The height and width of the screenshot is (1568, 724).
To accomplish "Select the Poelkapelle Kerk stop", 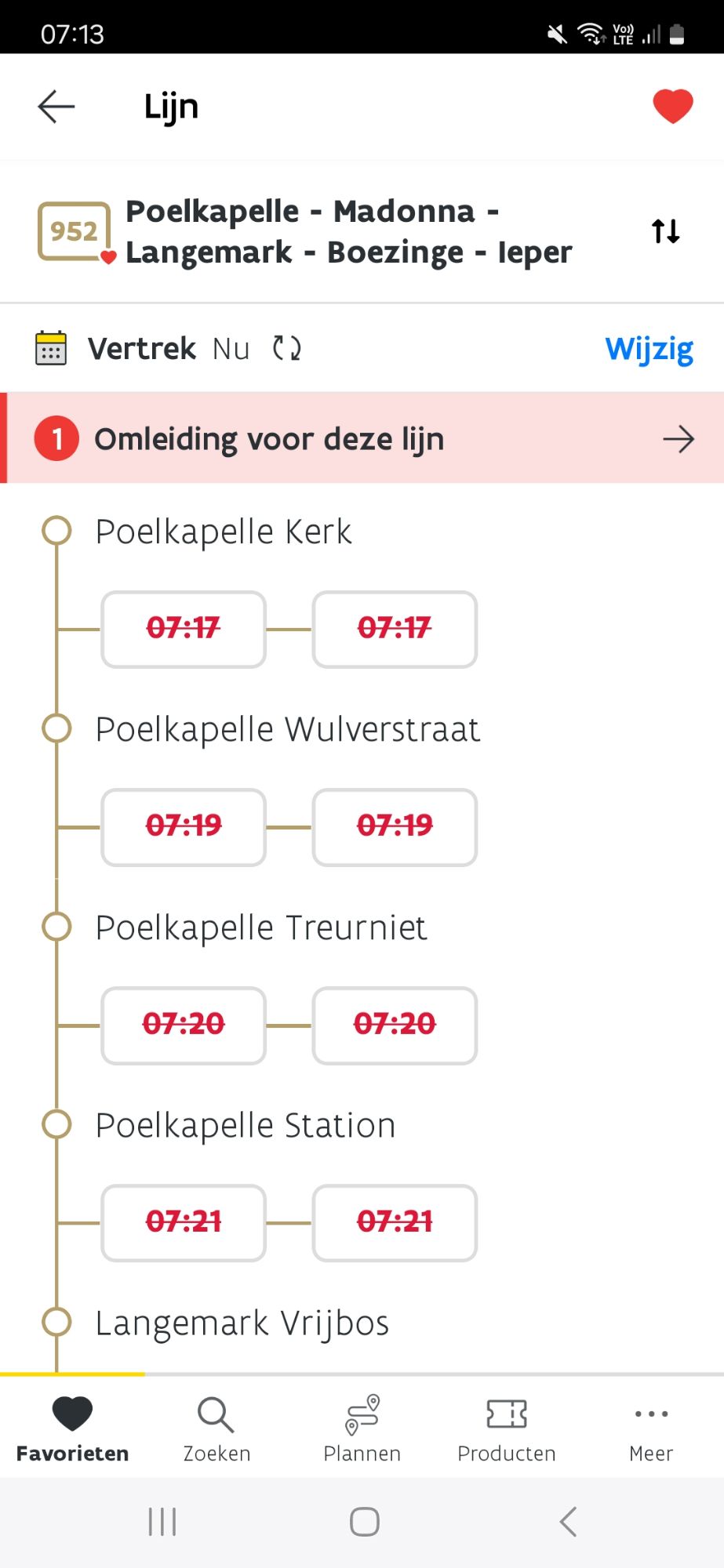I will 224,532.
